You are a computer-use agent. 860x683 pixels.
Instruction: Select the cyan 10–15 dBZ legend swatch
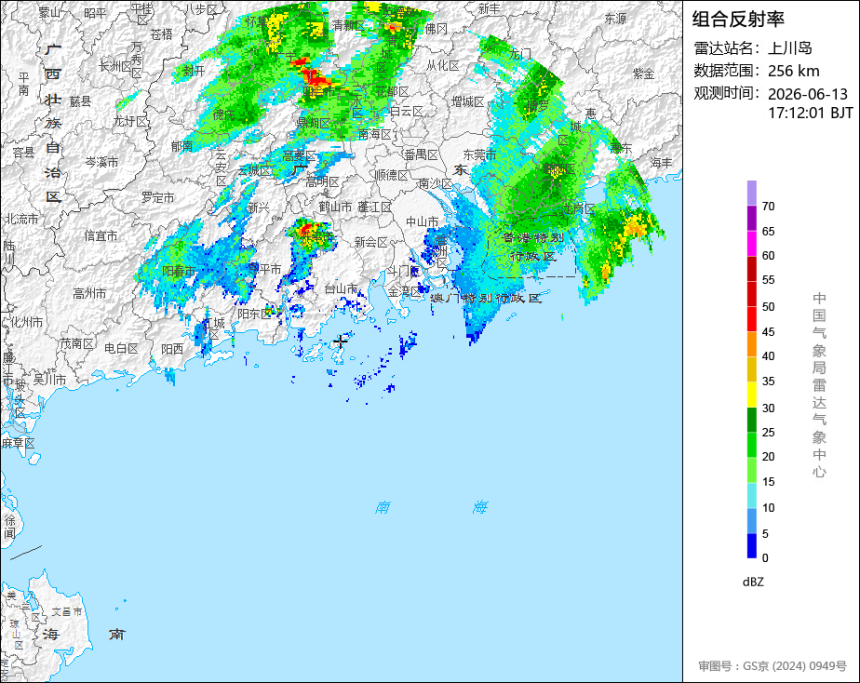pos(751,495)
